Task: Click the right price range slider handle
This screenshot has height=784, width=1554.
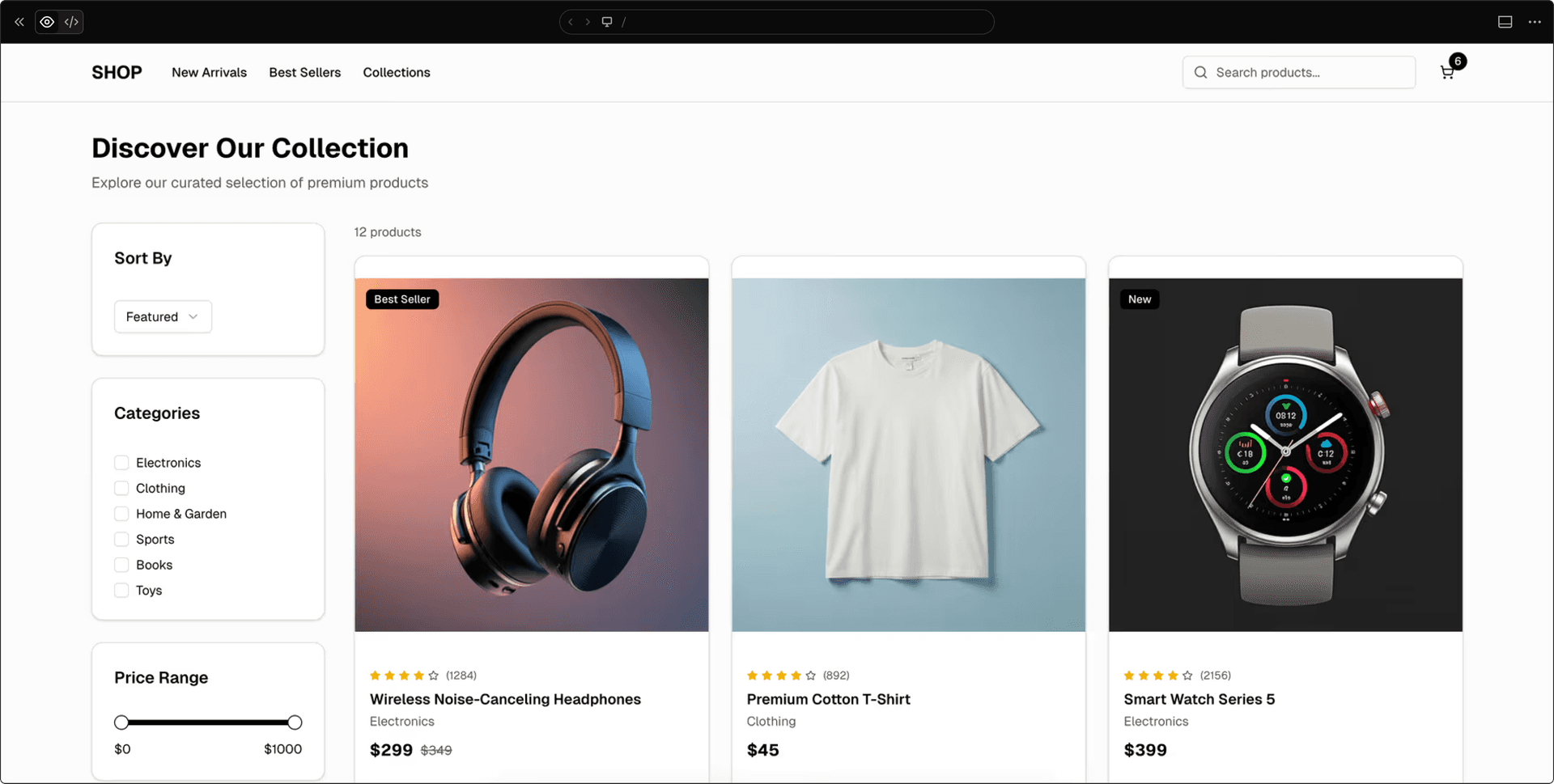Action: click(295, 723)
